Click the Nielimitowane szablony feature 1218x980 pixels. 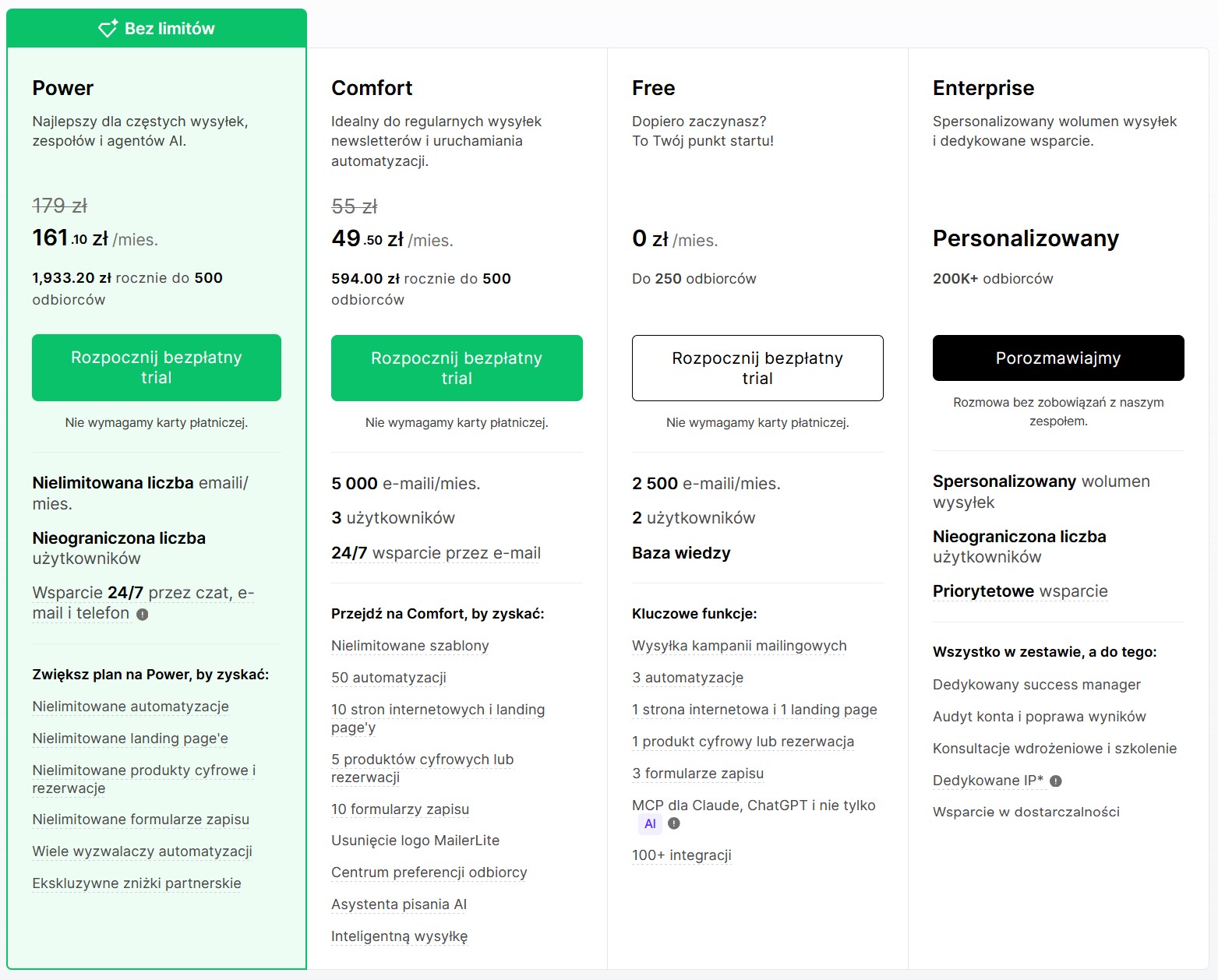click(410, 646)
